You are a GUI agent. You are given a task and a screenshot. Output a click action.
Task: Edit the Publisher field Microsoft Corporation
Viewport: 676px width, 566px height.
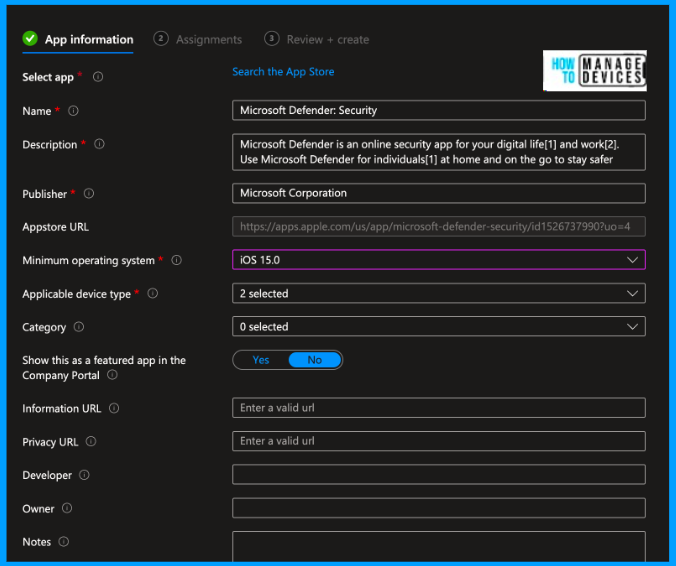[x=438, y=193]
